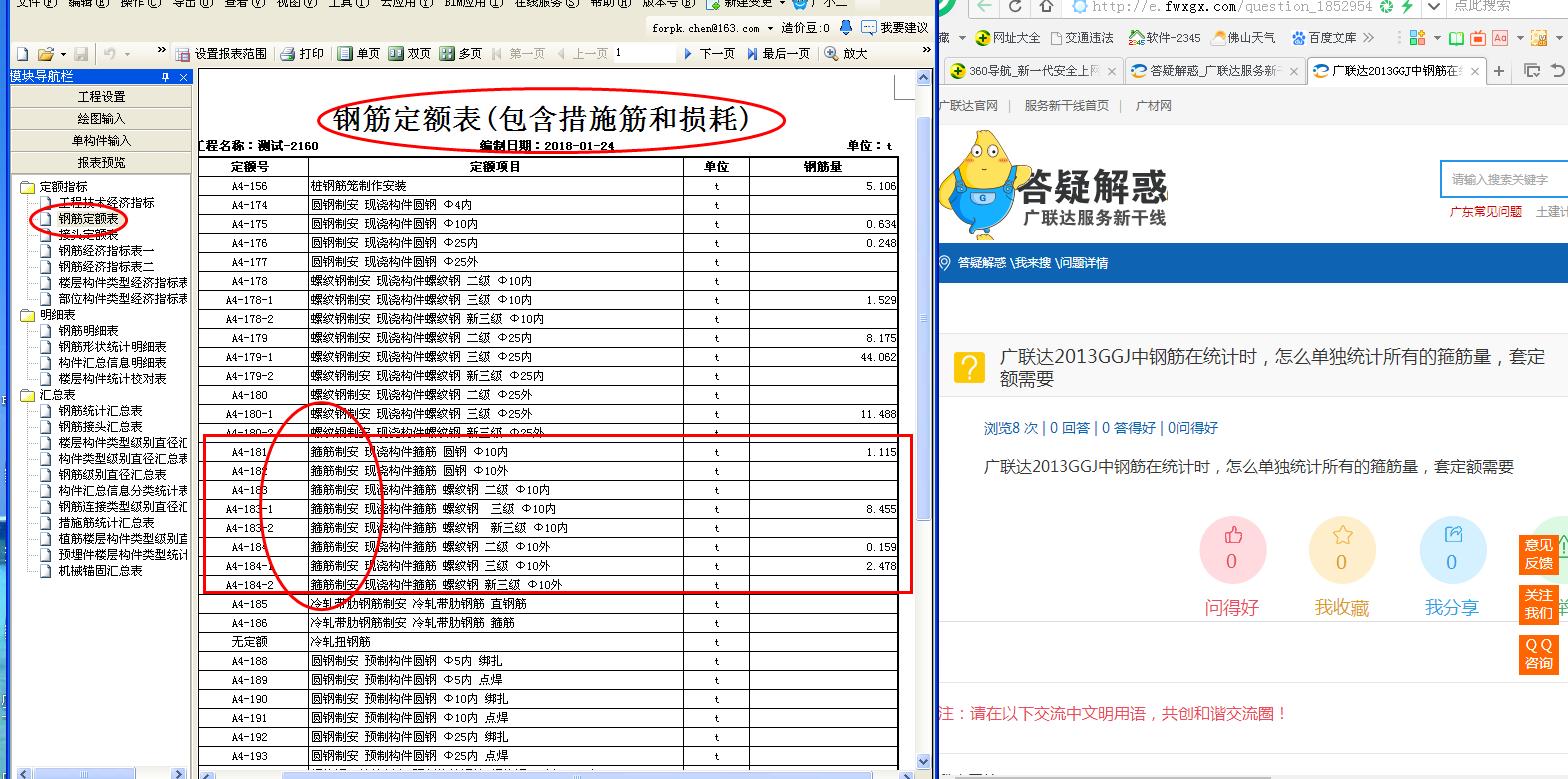
Task: Click the notification bell icon
Action: (x=846, y=28)
